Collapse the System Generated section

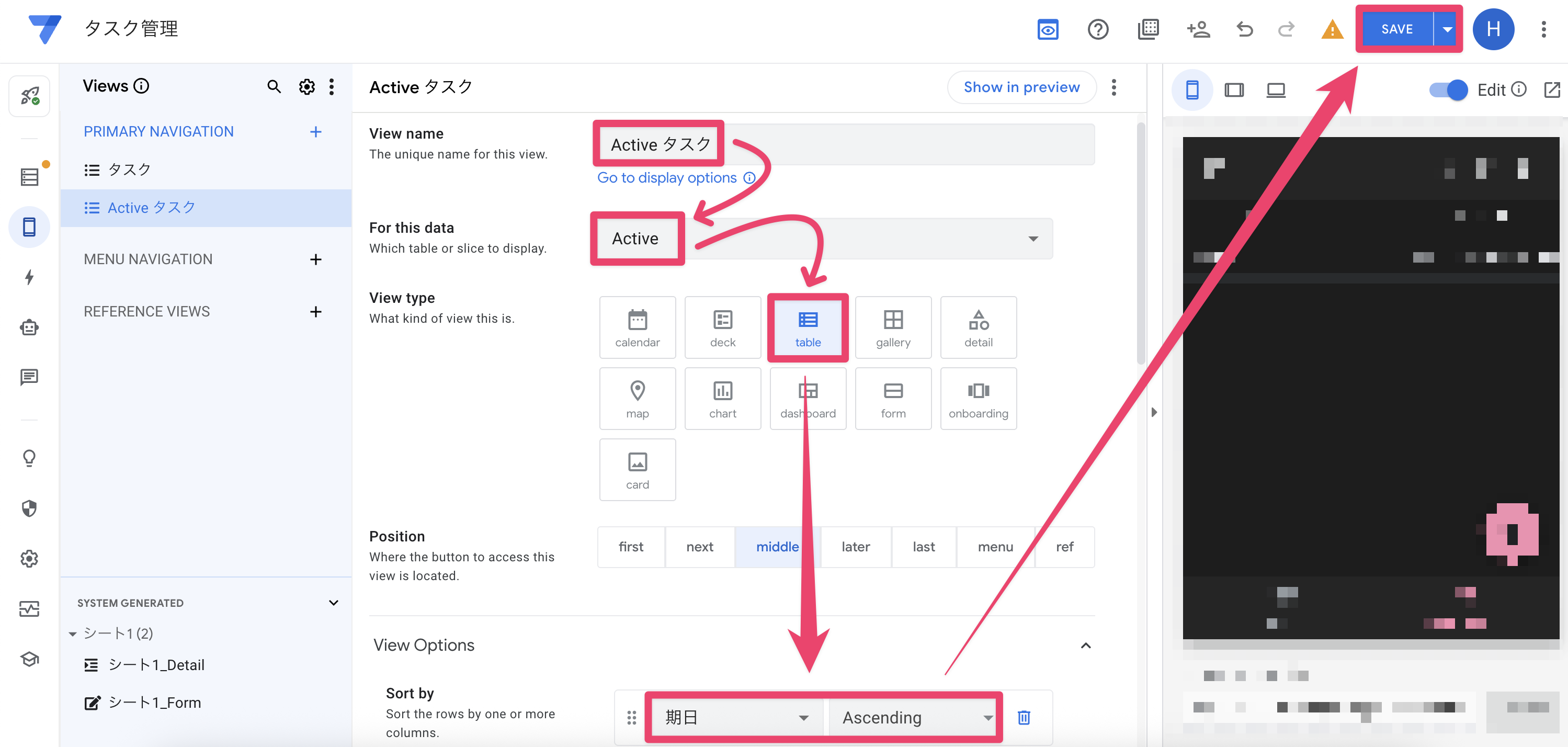coord(334,603)
